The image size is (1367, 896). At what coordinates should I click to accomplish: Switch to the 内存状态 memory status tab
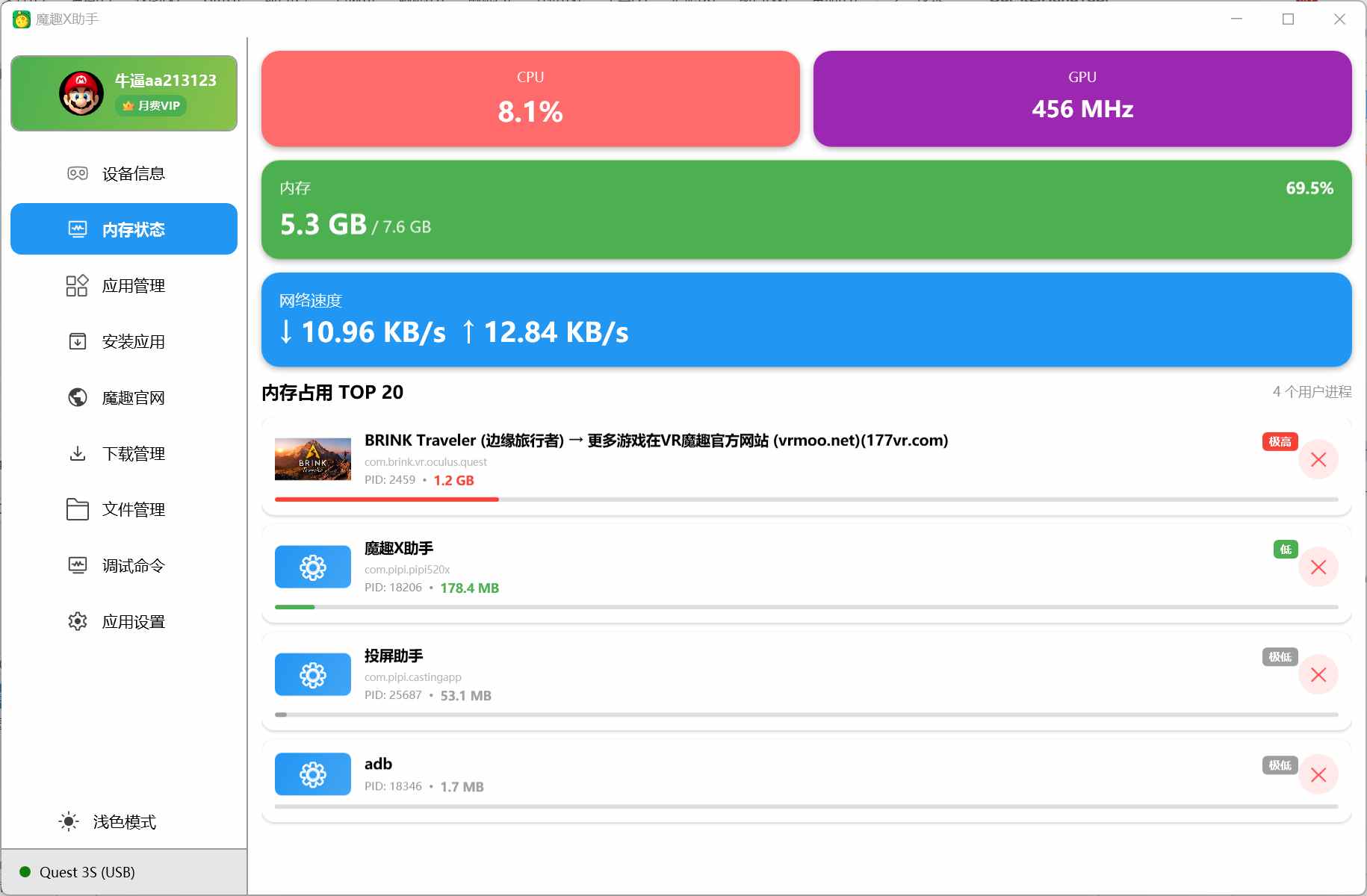123,229
